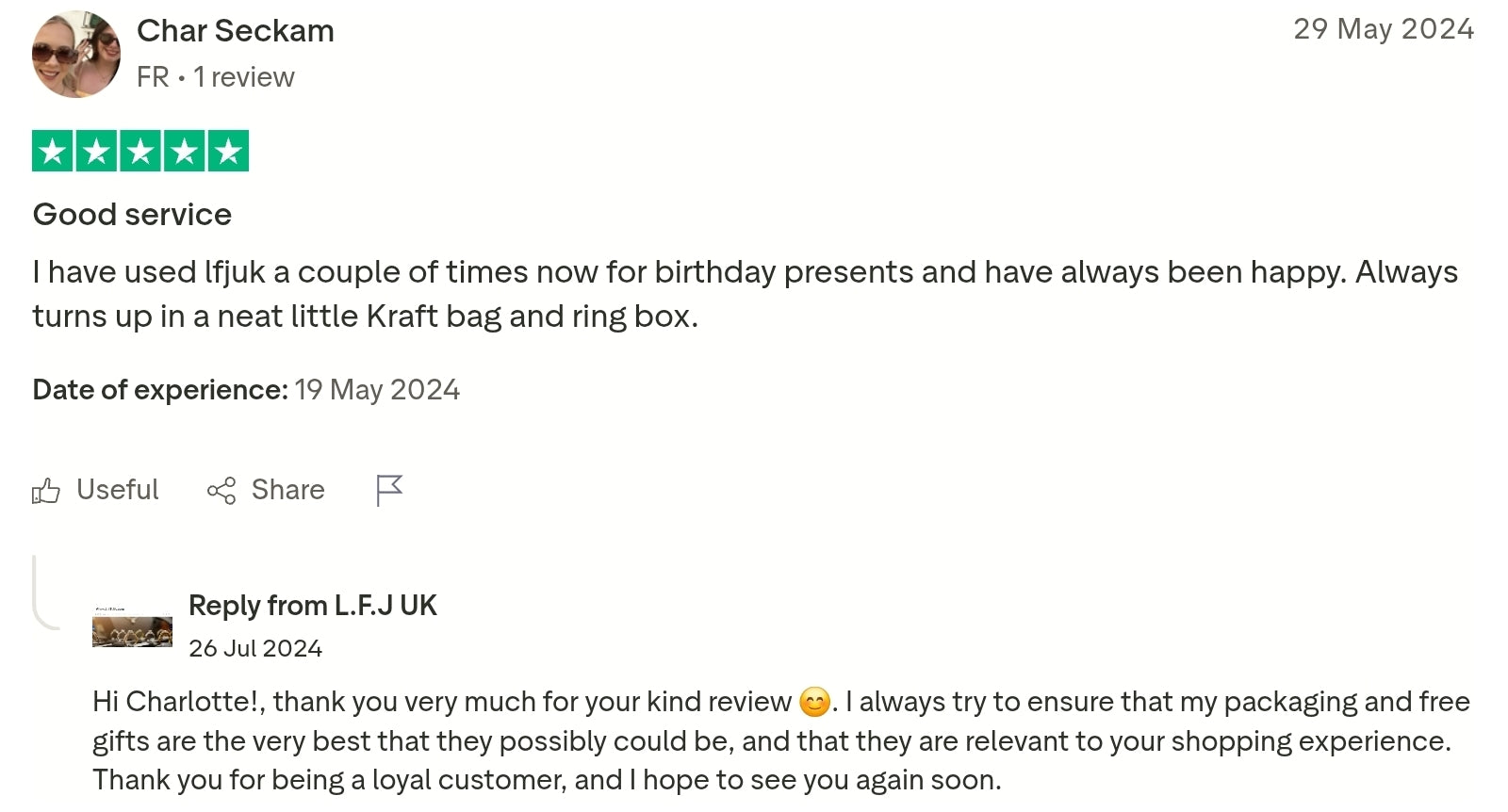Viewport: 1508px width, 812px height.
Task: Click the fourth green rating star
Action: click(x=185, y=151)
